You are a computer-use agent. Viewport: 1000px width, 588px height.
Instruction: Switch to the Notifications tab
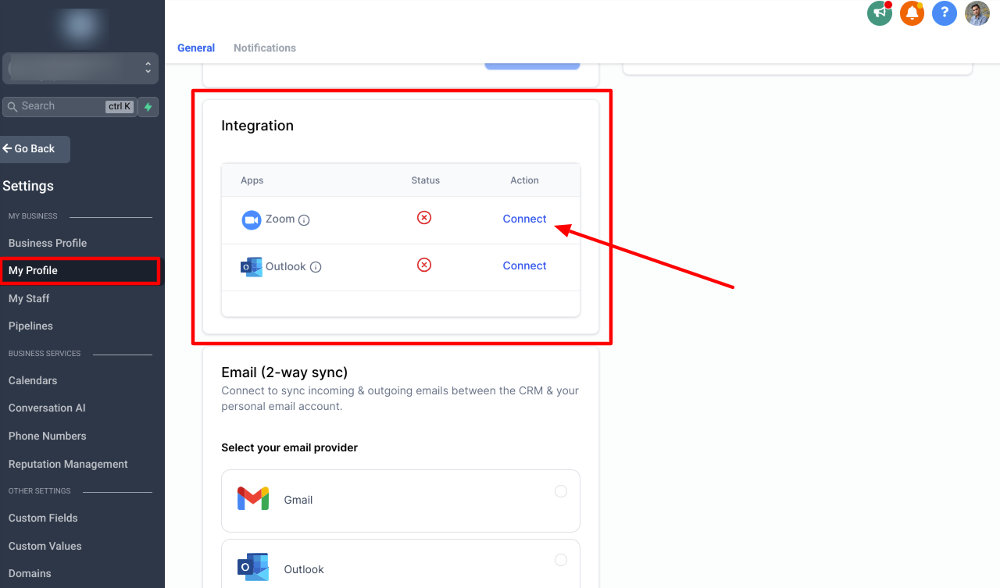pyautogui.click(x=264, y=48)
